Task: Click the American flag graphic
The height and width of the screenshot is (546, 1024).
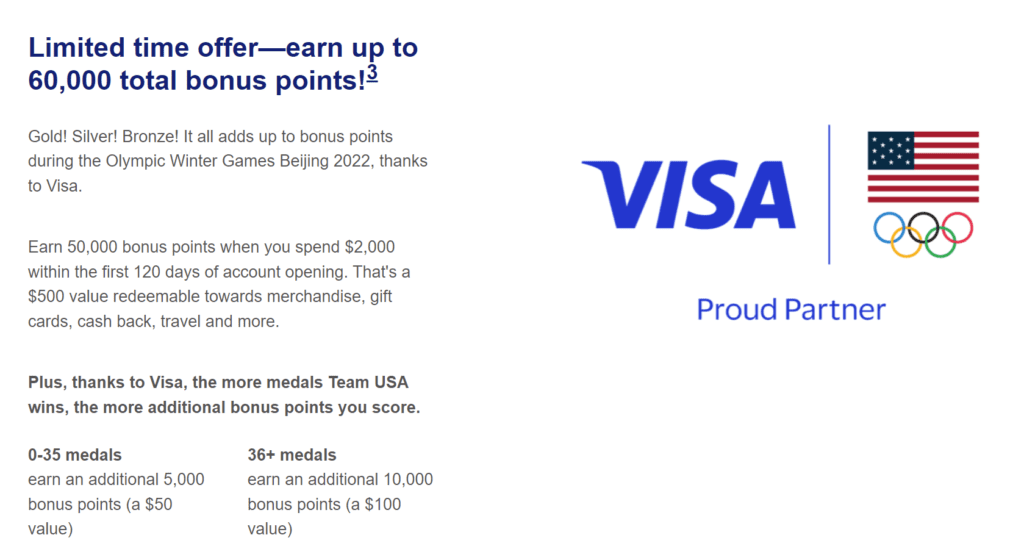Action: [923, 167]
